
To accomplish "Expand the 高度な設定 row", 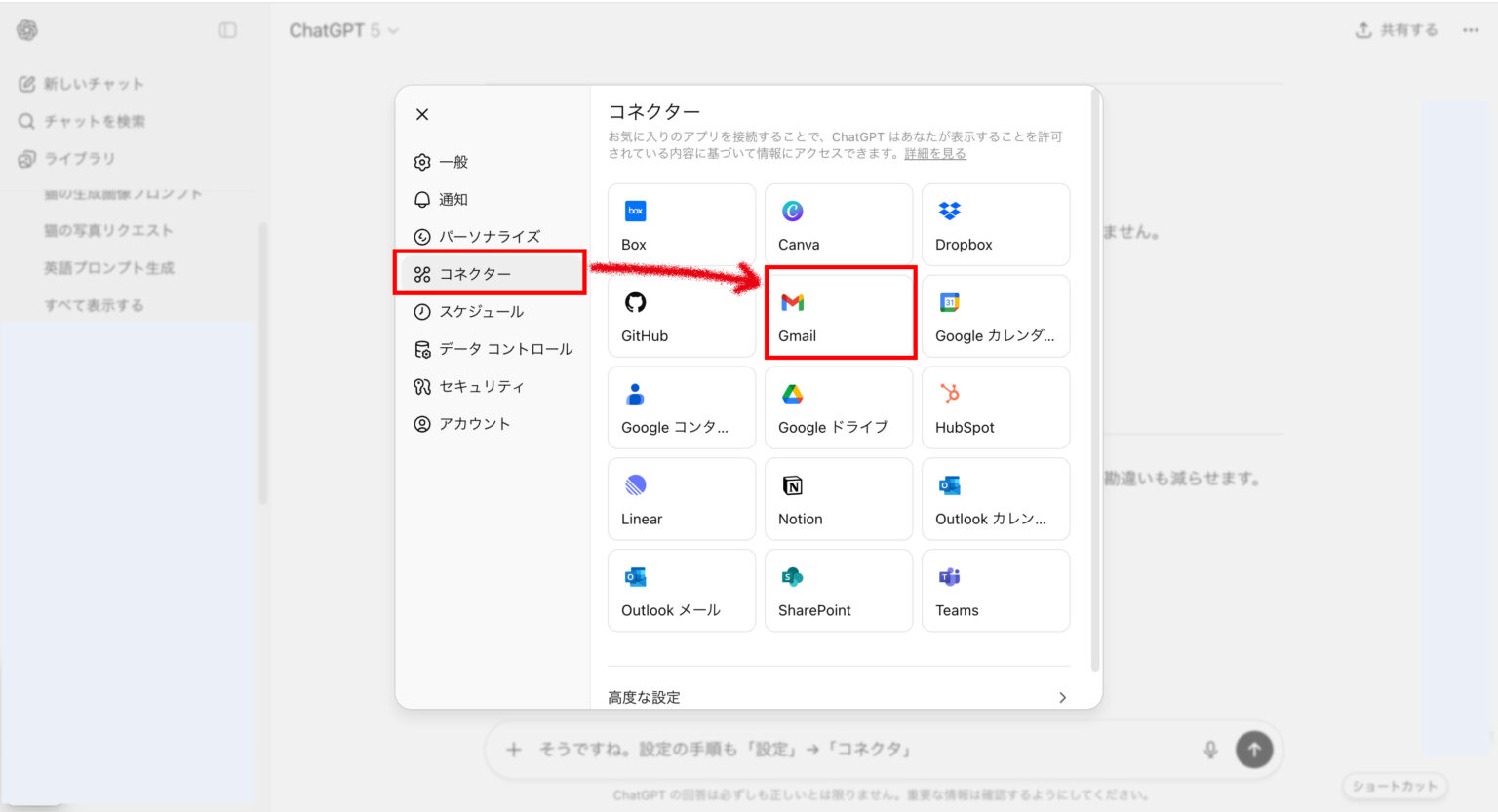I will pos(839,697).
